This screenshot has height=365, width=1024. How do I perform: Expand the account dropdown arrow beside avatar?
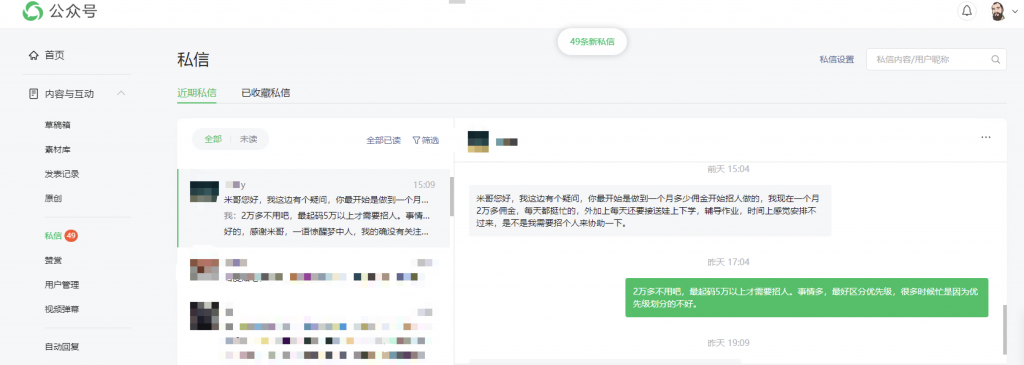point(1014,12)
